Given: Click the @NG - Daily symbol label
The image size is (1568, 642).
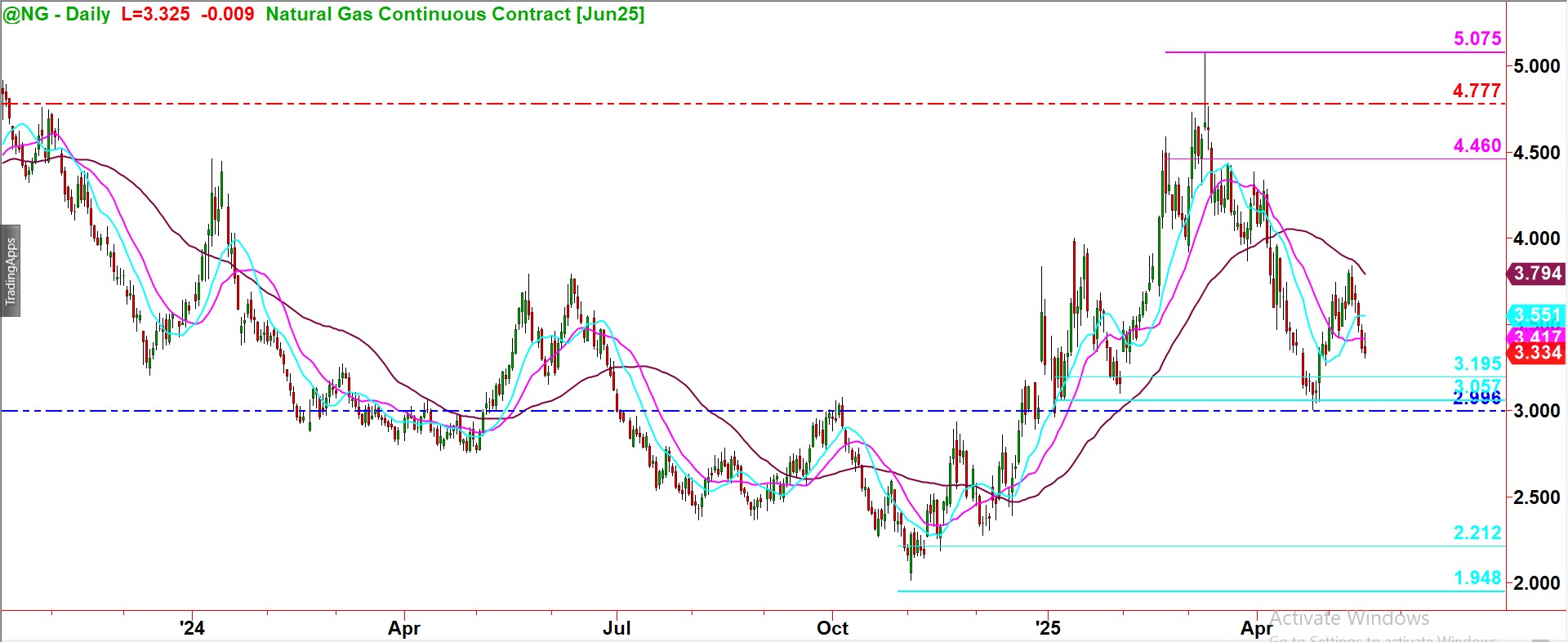Looking at the screenshot, I should click(57, 14).
